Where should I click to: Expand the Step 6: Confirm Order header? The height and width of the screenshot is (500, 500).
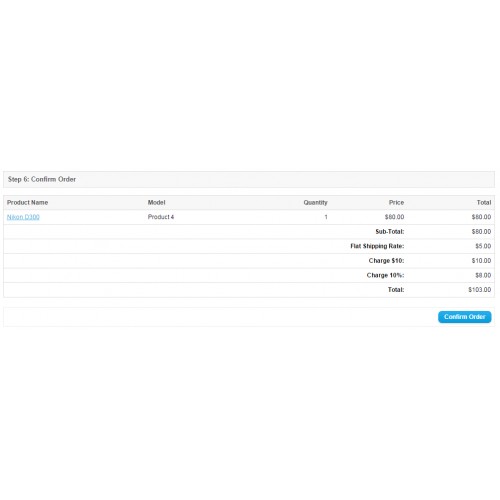tap(249, 179)
